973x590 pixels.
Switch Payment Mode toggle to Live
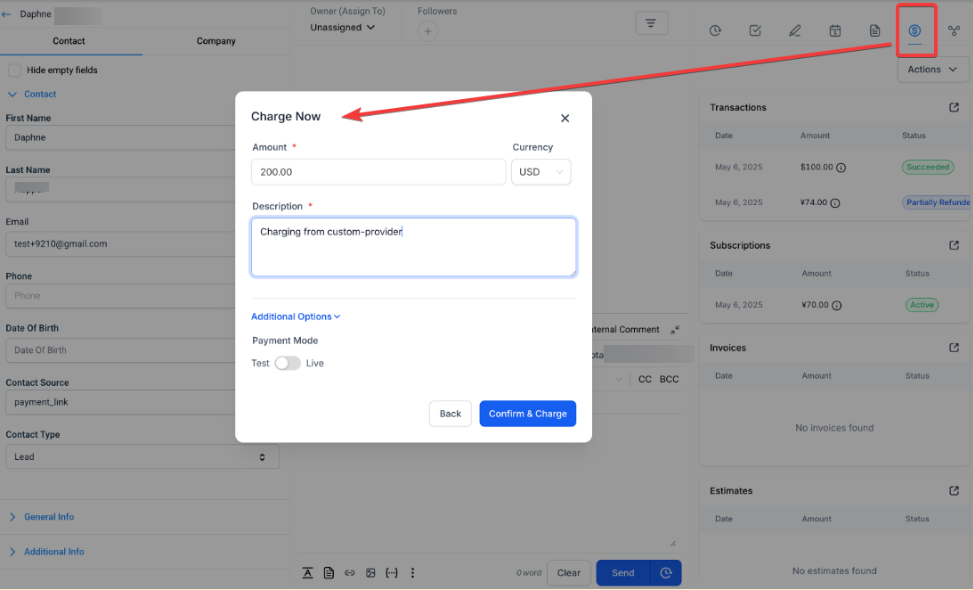tap(287, 363)
